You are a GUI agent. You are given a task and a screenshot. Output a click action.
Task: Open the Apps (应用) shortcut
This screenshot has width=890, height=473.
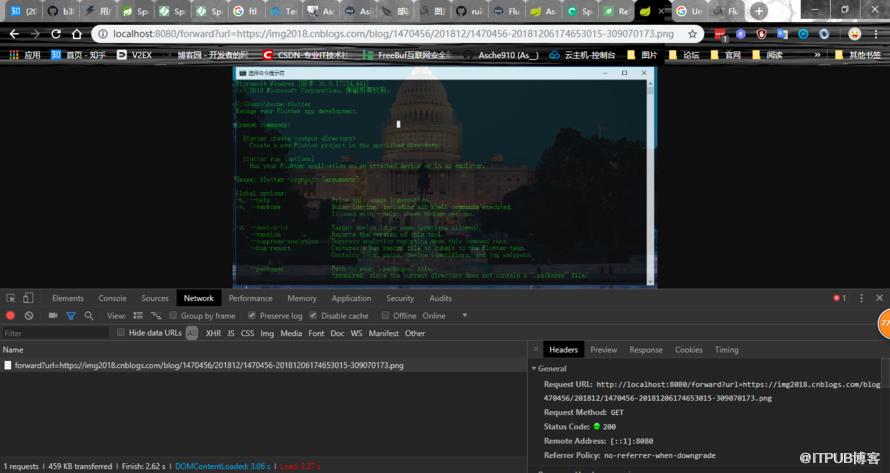(24, 55)
